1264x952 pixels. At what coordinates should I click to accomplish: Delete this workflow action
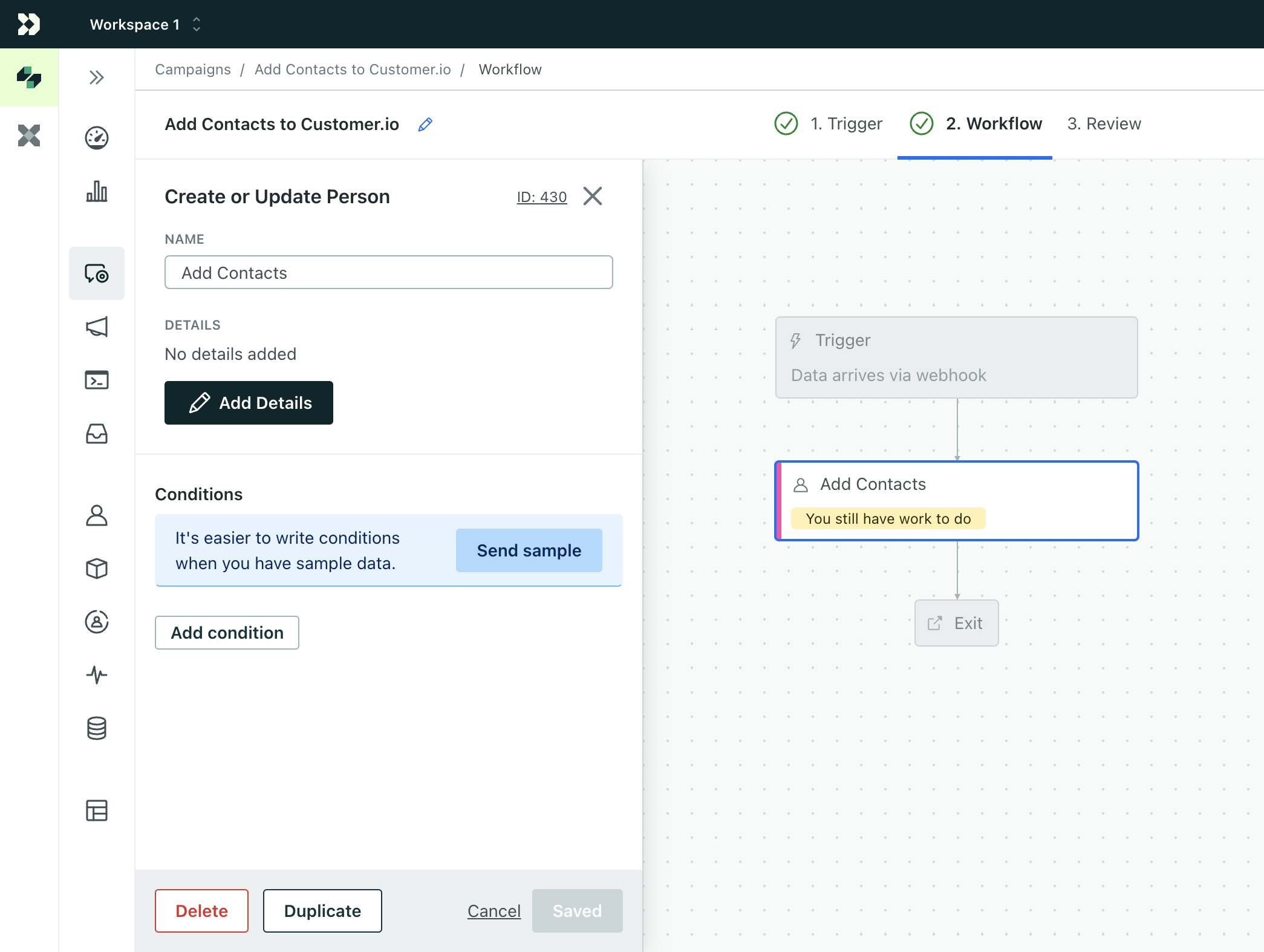click(x=201, y=911)
